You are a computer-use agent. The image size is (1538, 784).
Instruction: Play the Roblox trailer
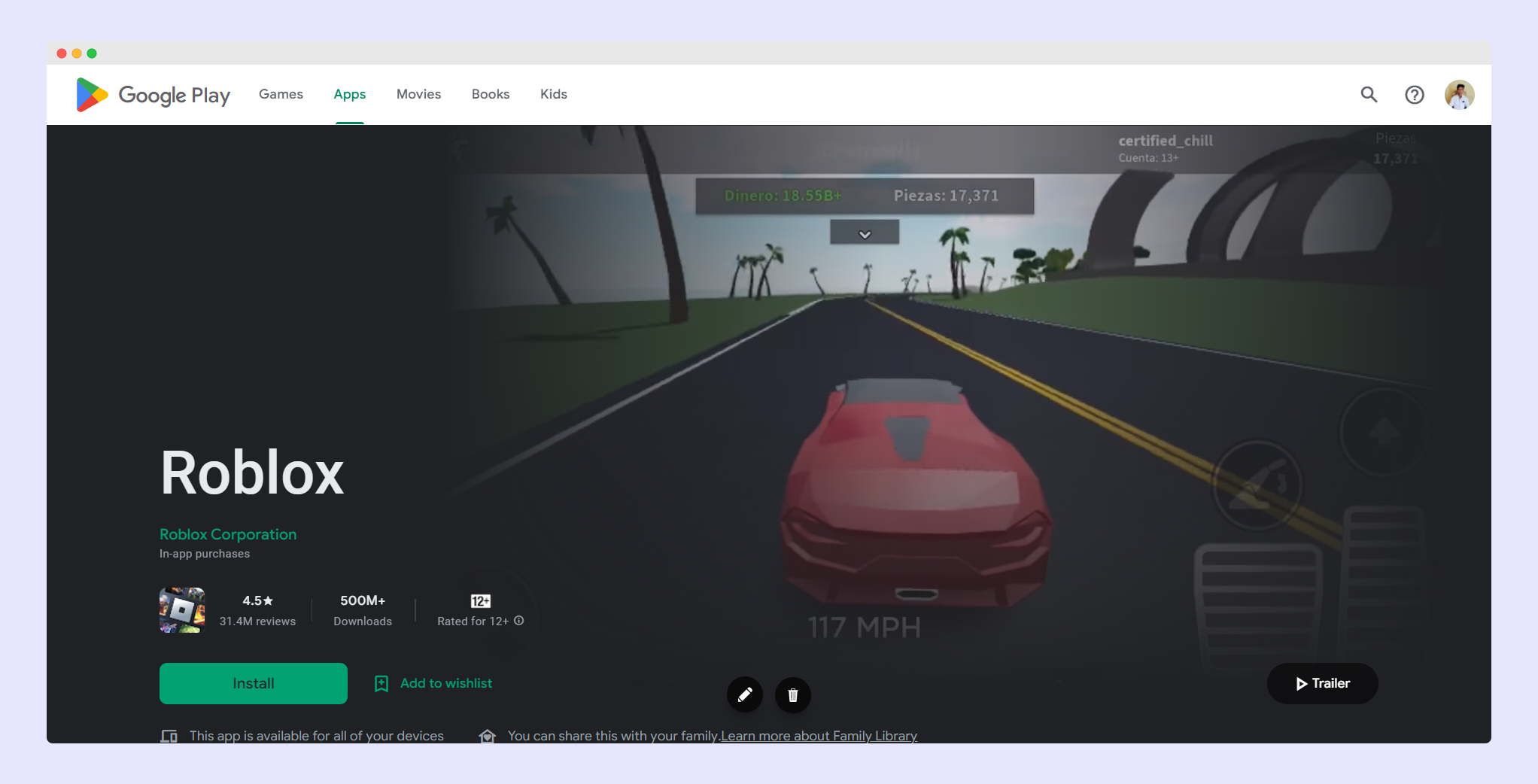[1322, 683]
